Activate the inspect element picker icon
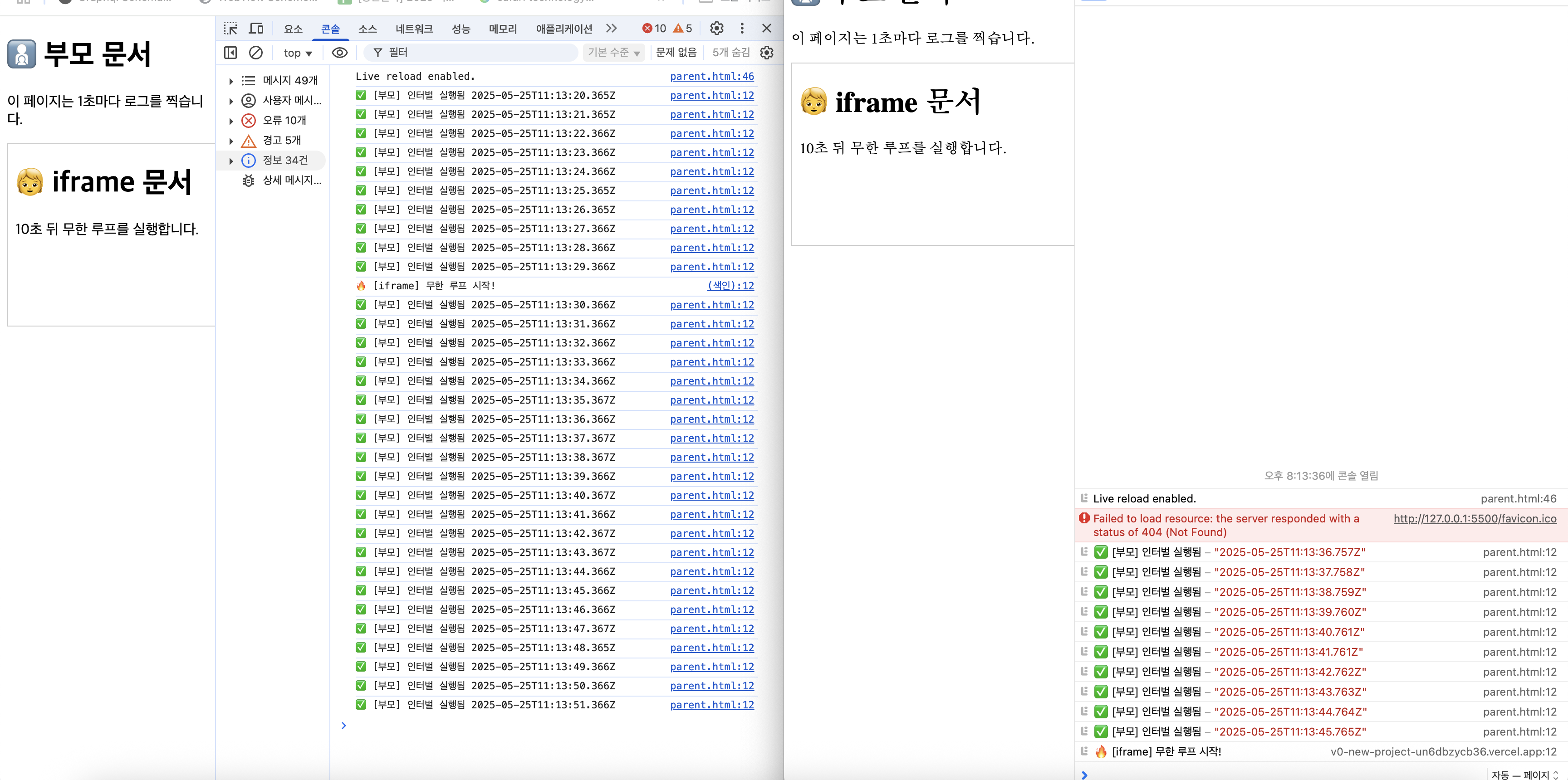 (230, 29)
